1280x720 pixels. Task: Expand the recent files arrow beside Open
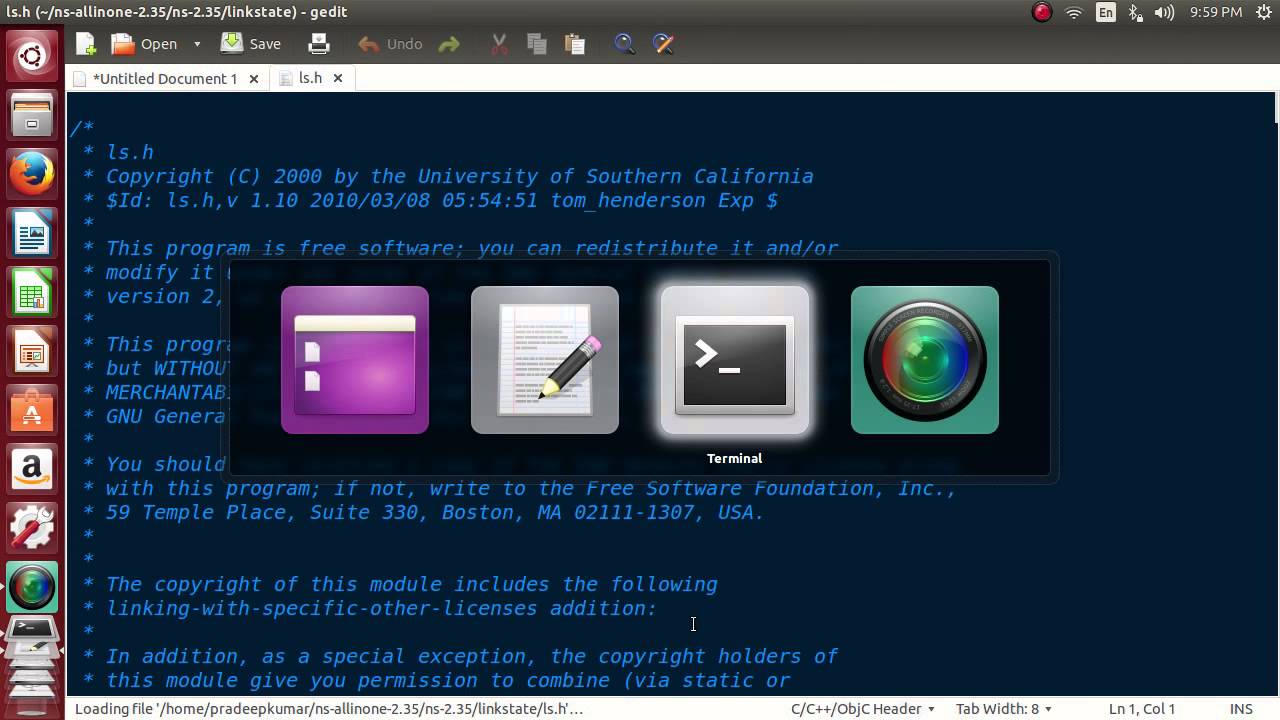click(197, 44)
